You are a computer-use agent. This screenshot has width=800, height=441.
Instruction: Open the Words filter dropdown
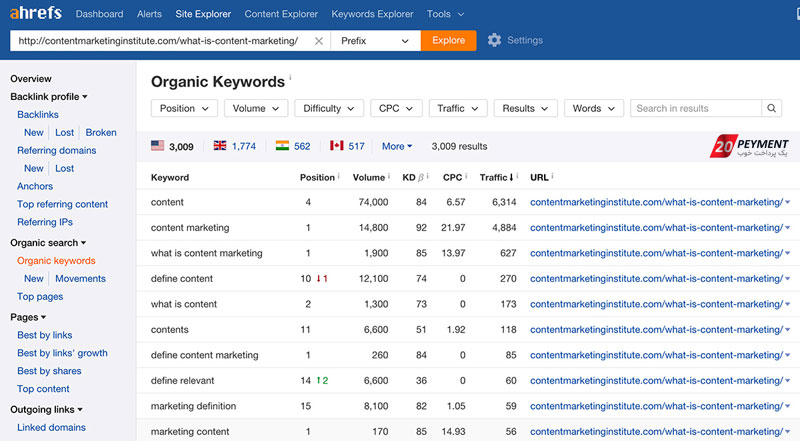pos(594,108)
